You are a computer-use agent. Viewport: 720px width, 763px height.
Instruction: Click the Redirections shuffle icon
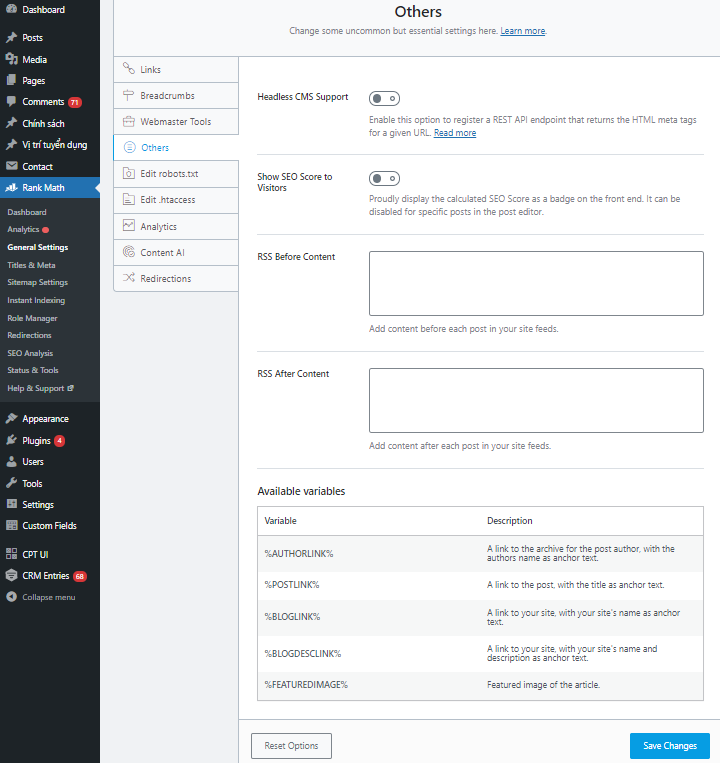point(128,278)
